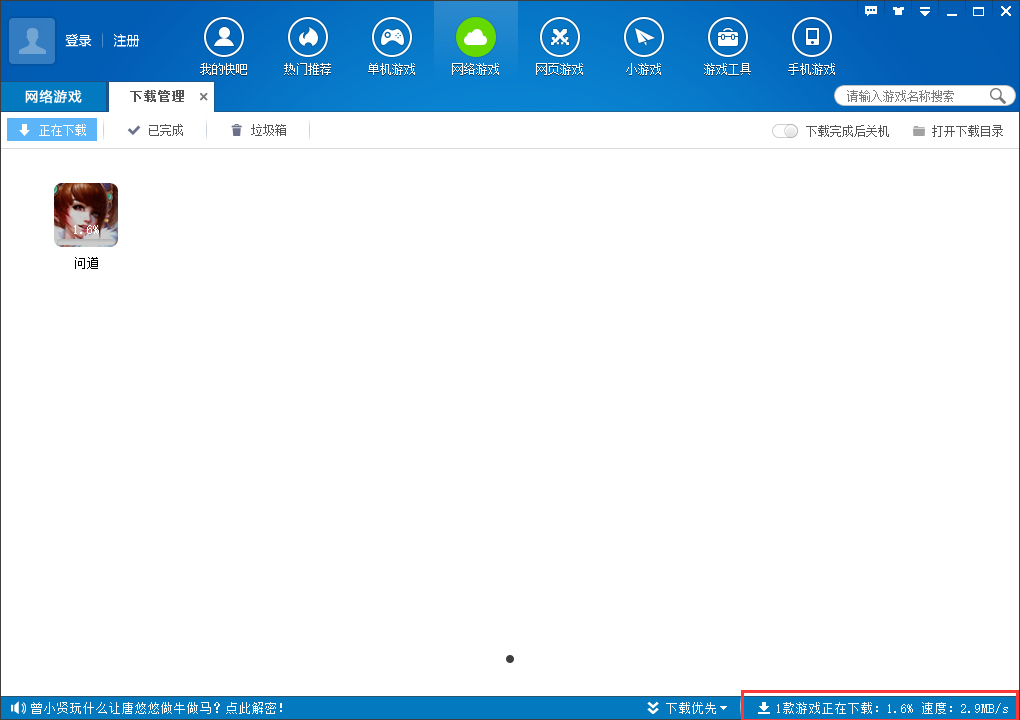The height and width of the screenshot is (720, 1020).
Task: Open the 手机游戏 phone icon
Action: tap(811, 38)
